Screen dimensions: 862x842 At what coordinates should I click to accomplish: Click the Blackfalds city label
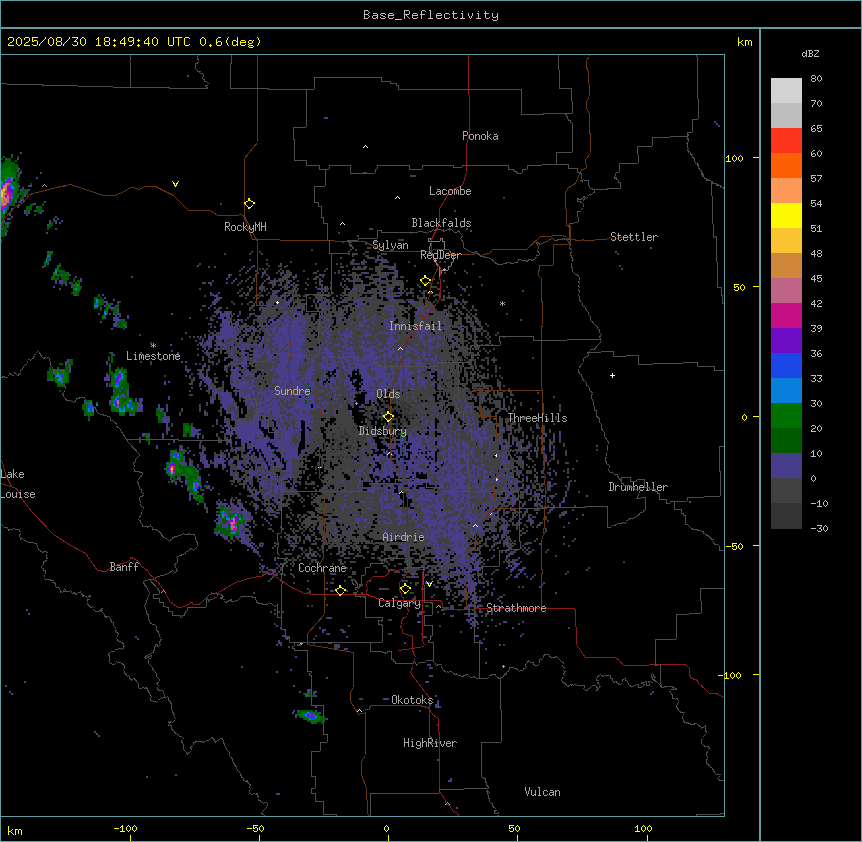(441, 223)
